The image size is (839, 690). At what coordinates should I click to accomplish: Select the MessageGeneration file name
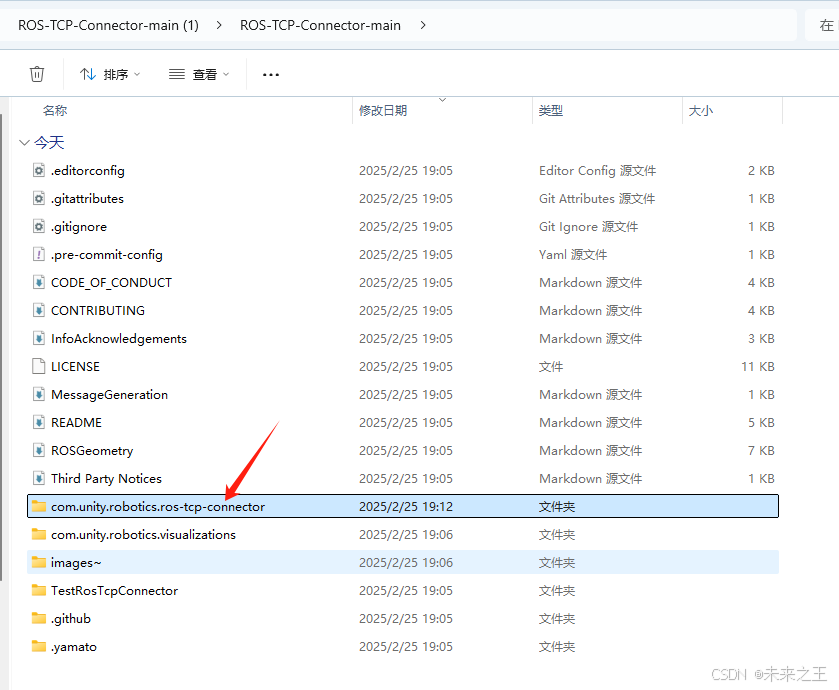pyautogui.click(x=109, y=394)
